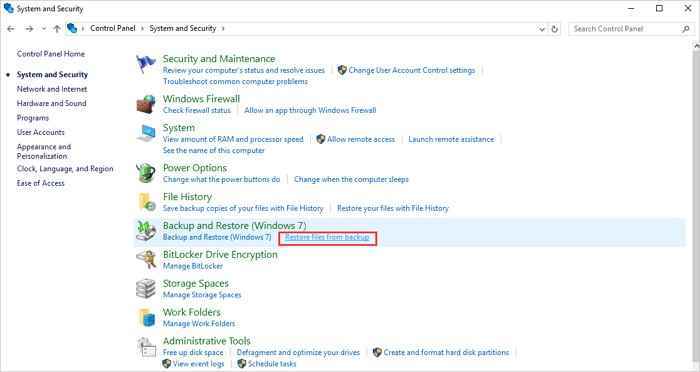Defragment and optimize your drives

298,352
